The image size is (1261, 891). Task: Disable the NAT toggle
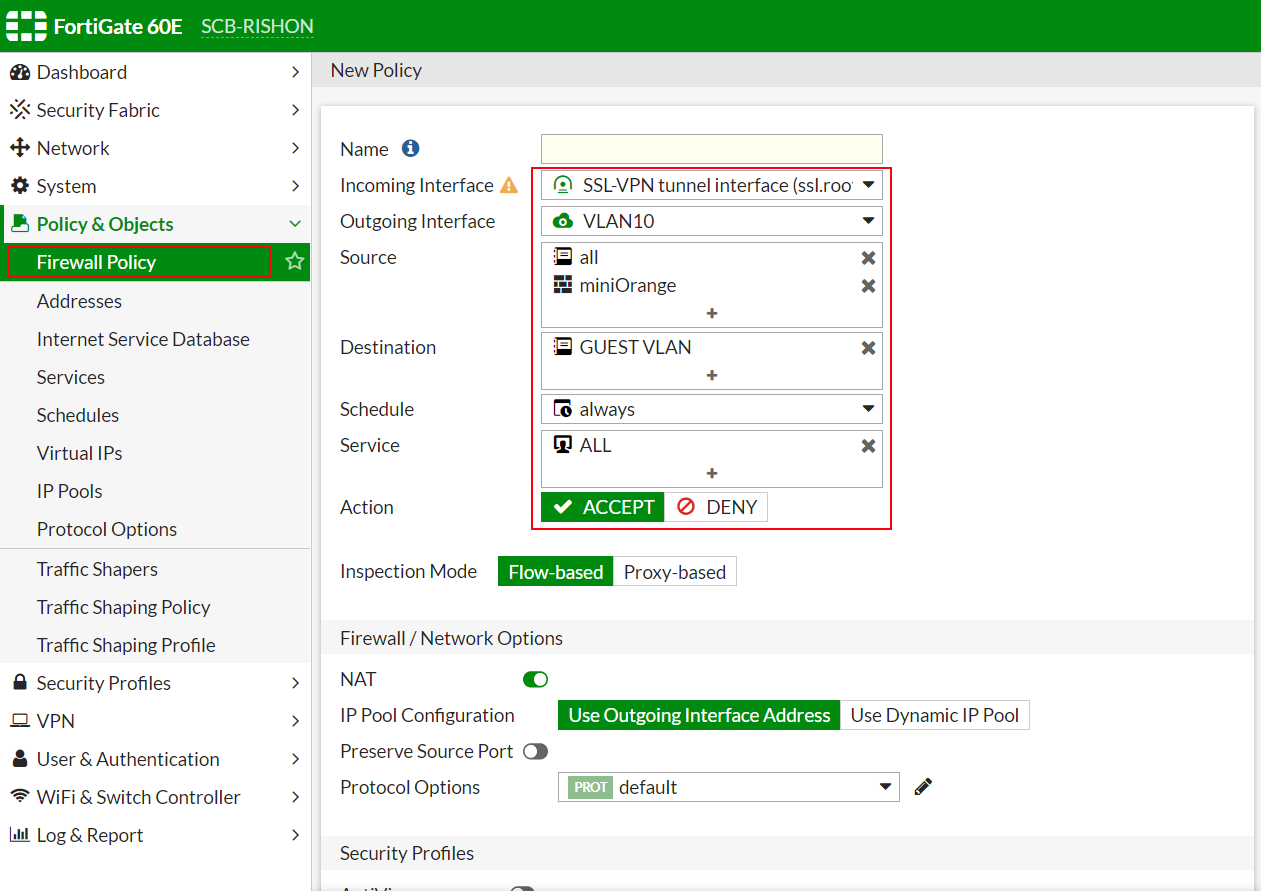click(536, 679)
